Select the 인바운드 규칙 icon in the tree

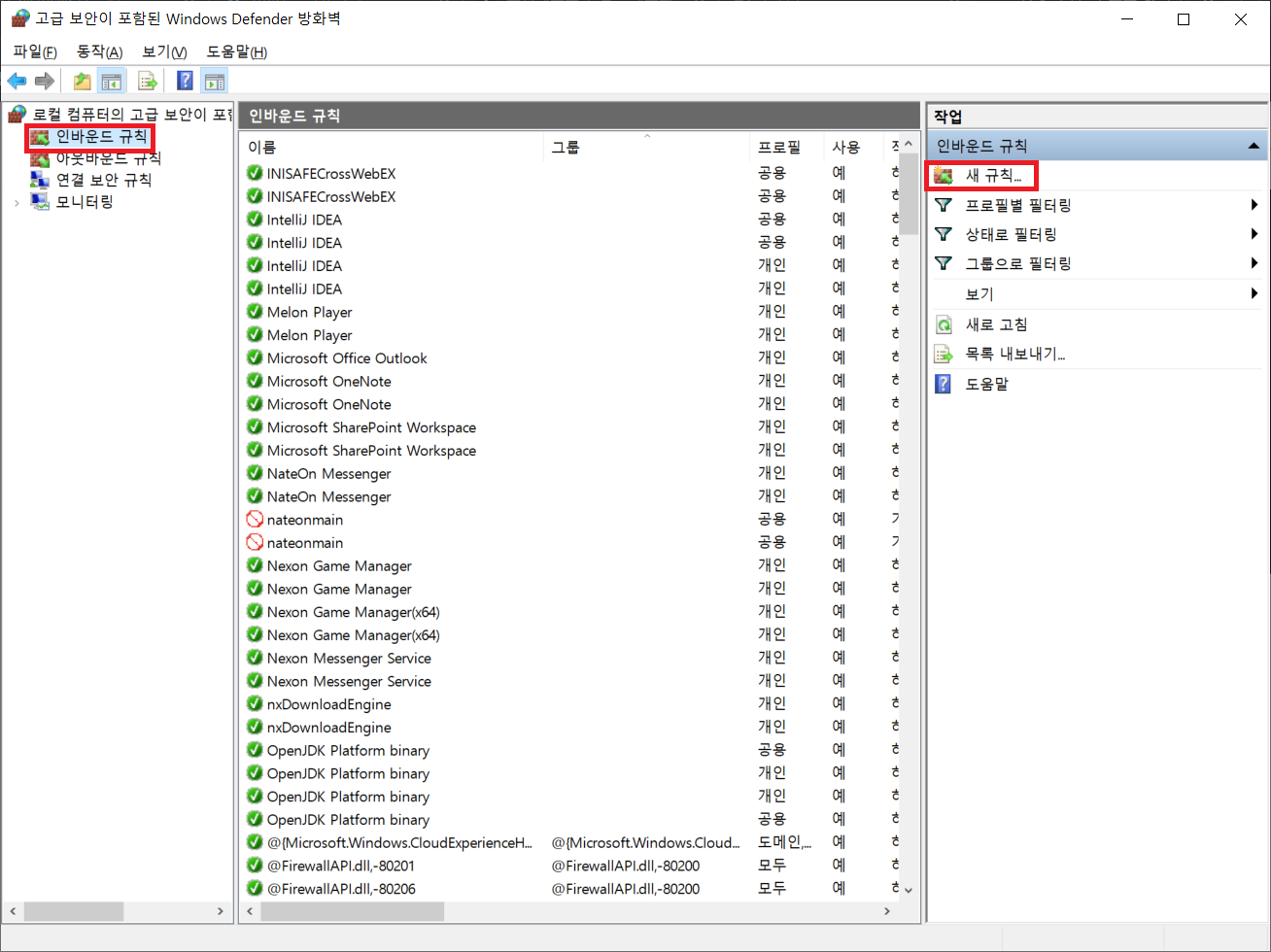click(x=40, y=137)
